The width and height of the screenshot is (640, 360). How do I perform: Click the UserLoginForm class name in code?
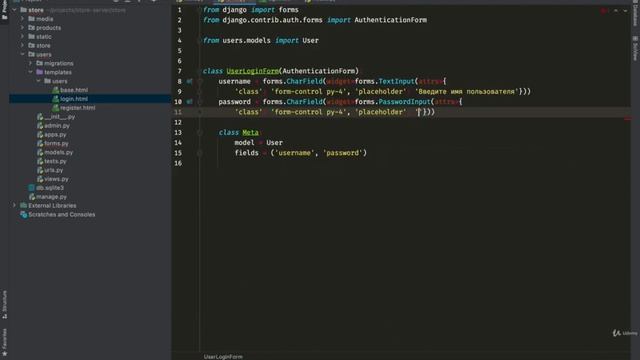[253, 71]
